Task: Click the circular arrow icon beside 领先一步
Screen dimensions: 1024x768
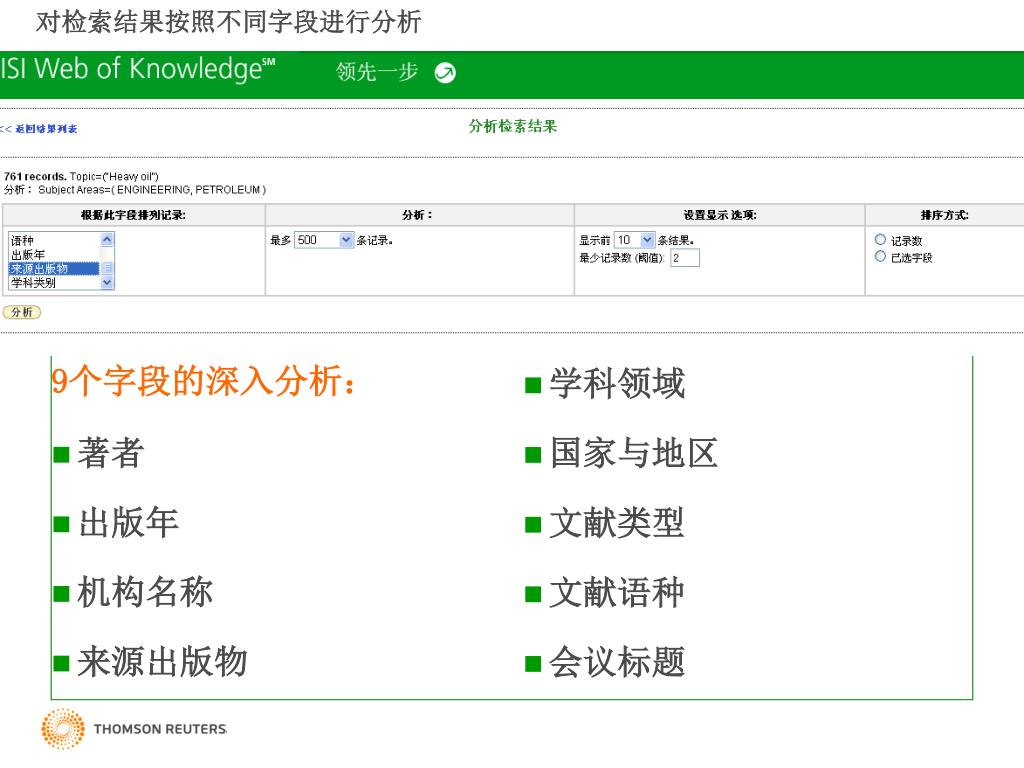Action: click(x=445, y=72)
